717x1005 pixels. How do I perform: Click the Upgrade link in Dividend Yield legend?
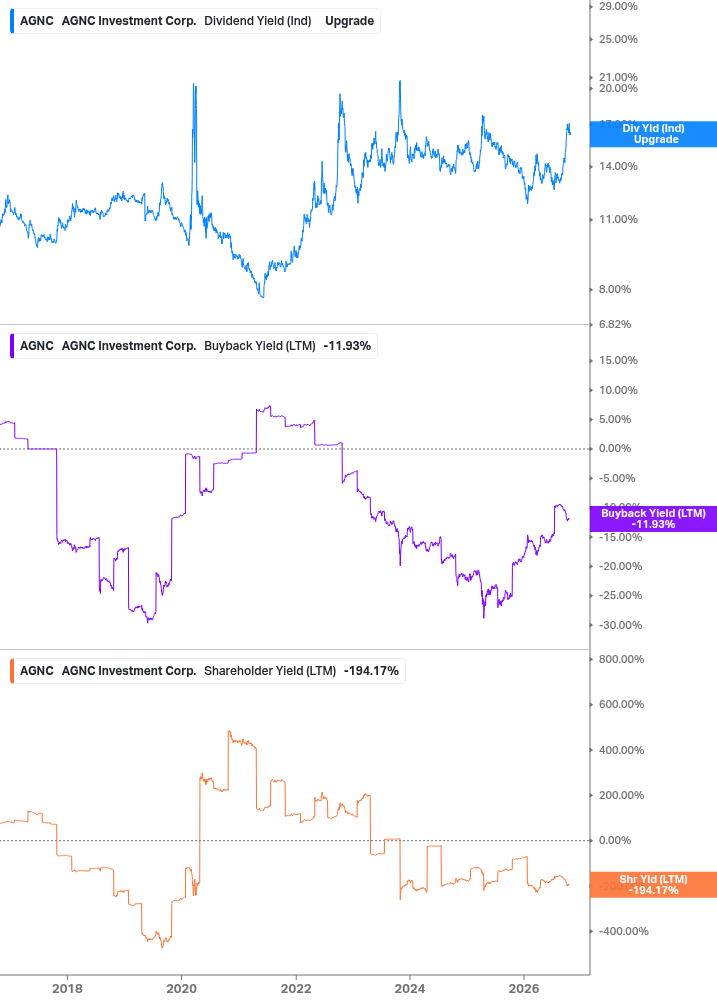click(349, 21)
